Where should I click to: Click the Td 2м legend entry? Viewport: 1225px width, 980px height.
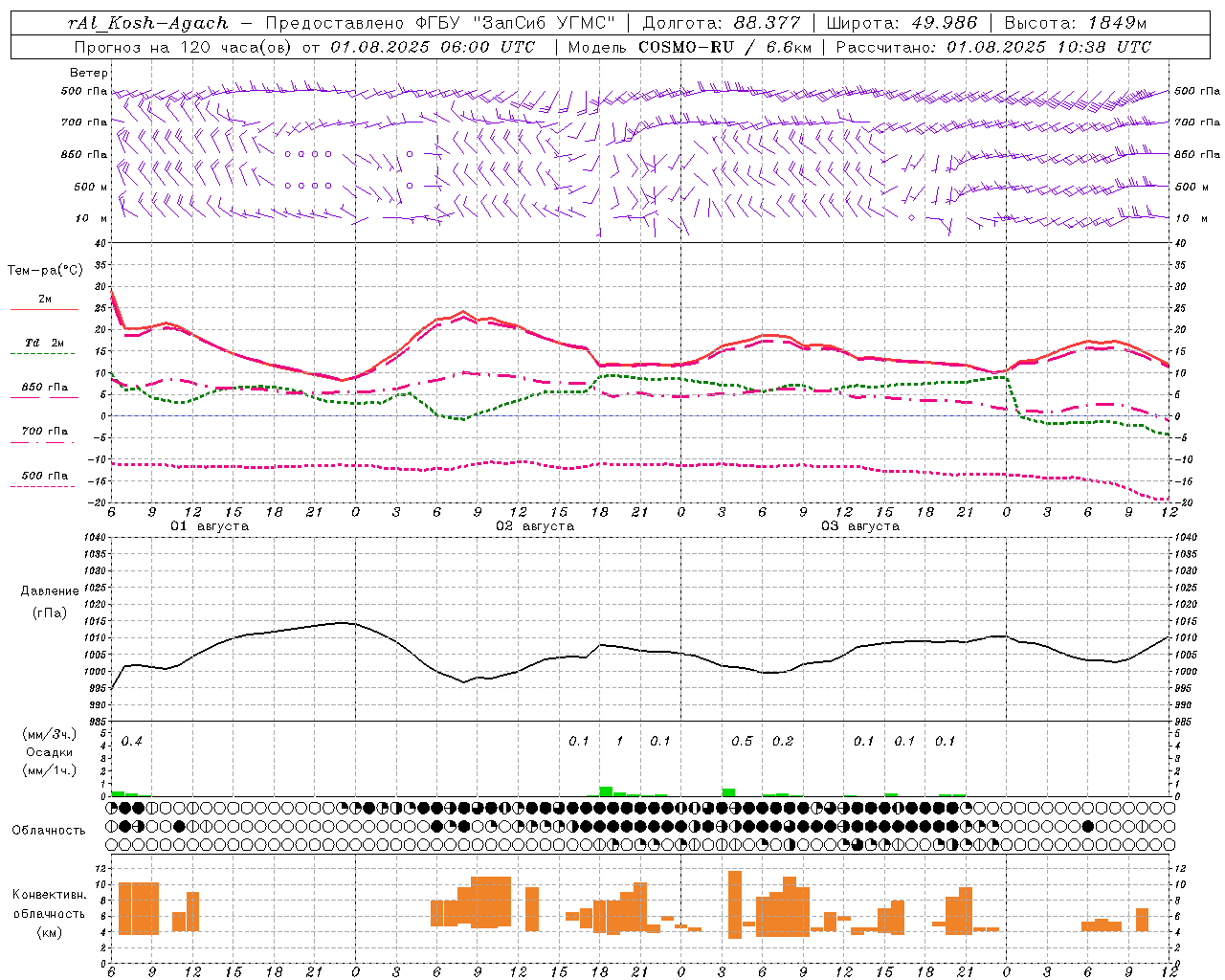pos(45,343)
